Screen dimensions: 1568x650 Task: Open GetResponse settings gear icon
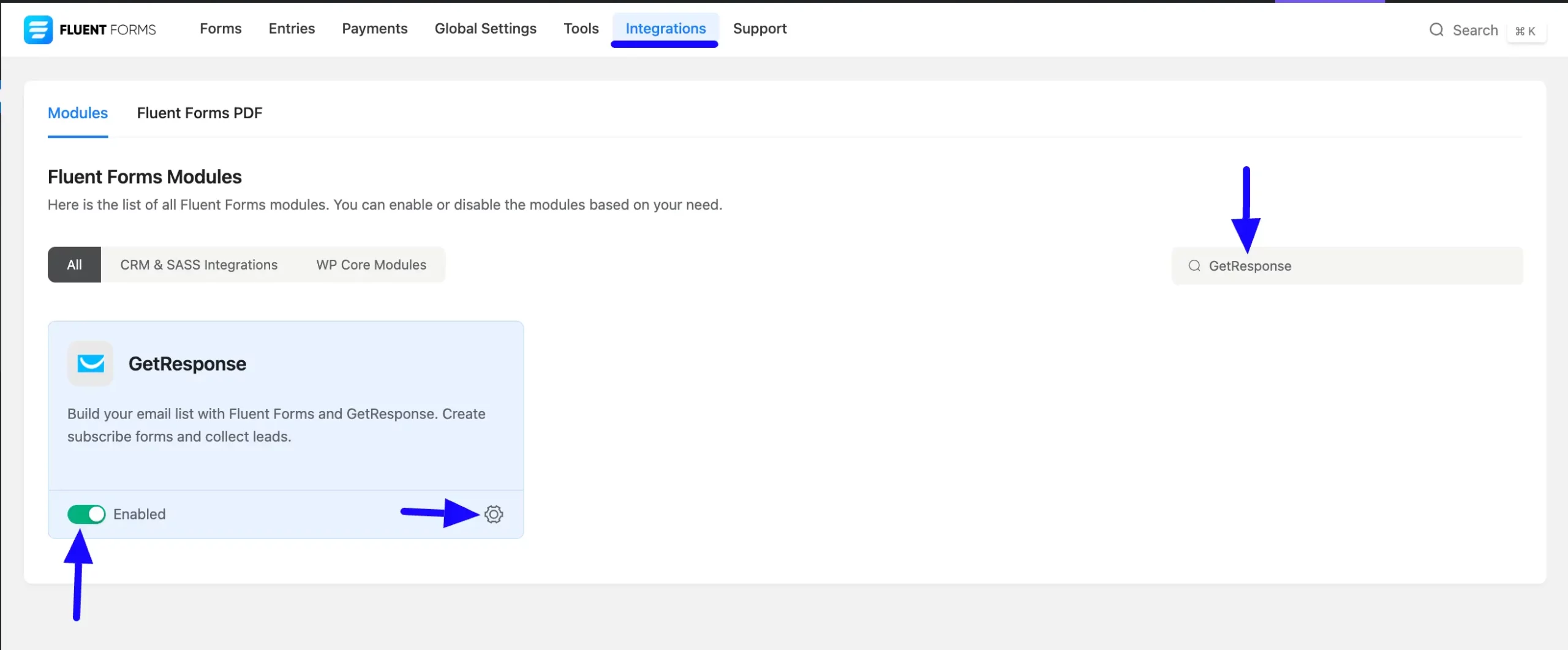(494, 514)
